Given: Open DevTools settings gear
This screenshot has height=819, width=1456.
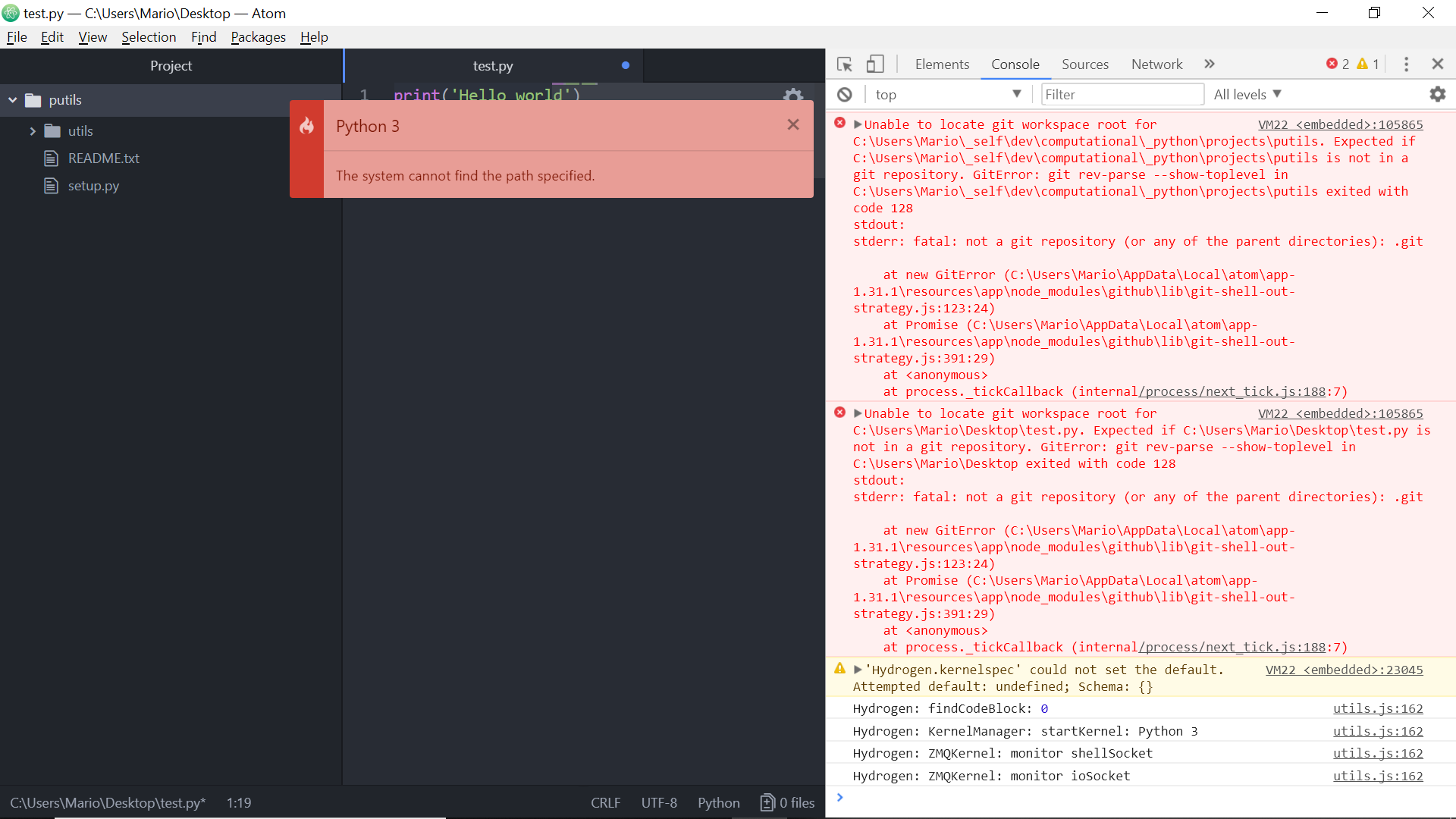Looking at the screenshot, I should tap(1438, 94).
